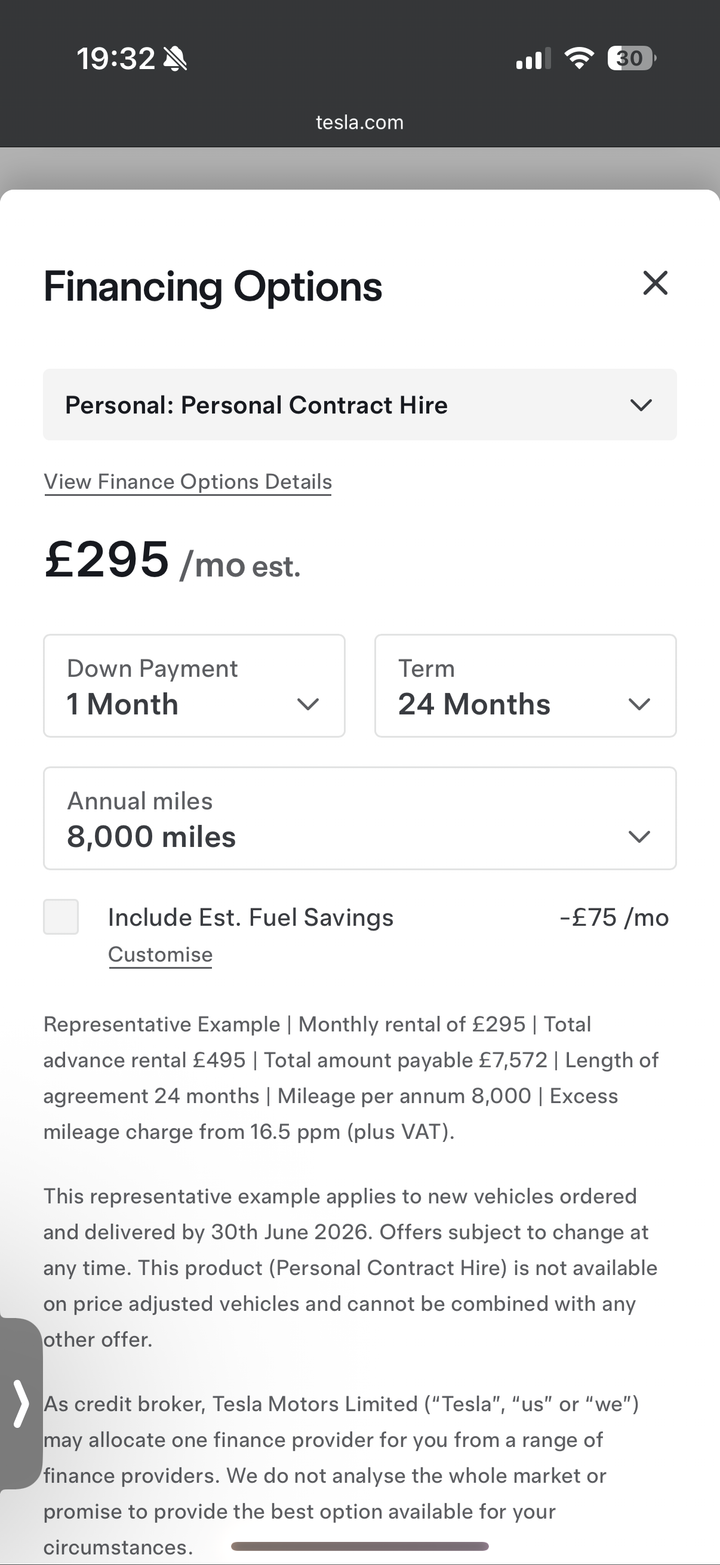
Task: Tap the Include Est. Fuel Savings label
Action: tap(250, 917)
